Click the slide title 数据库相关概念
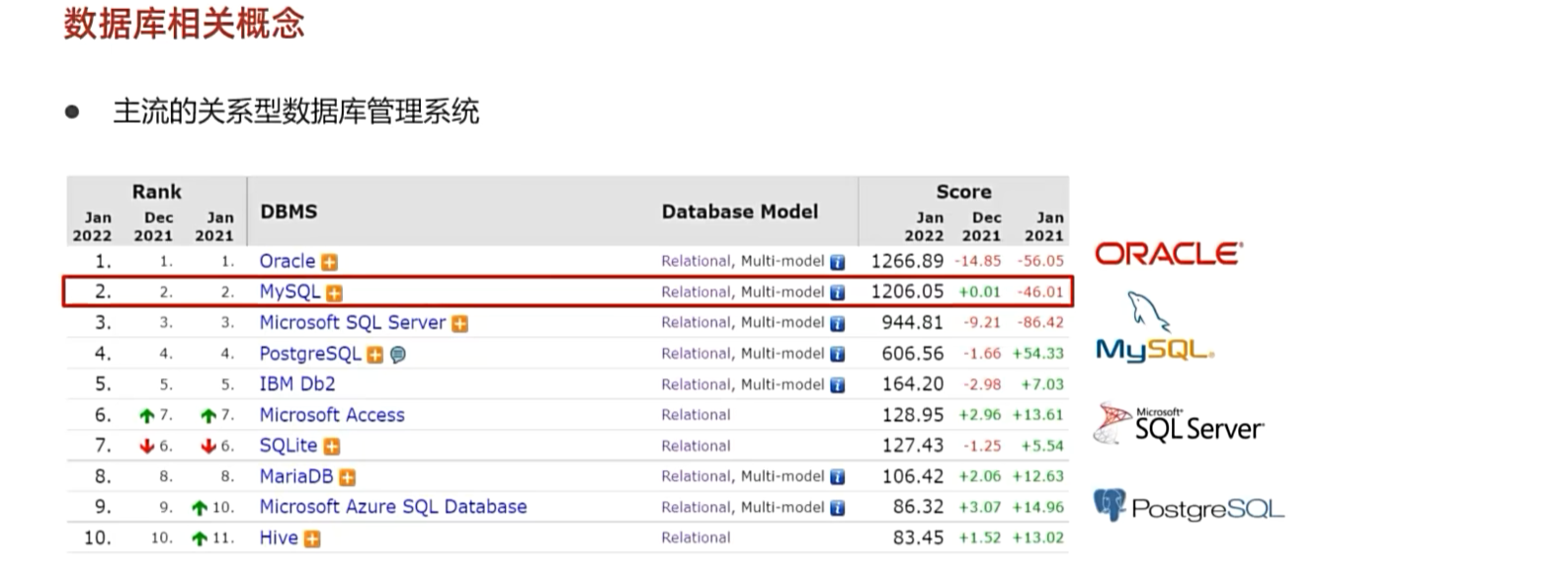Viewport: 1568px width, 578px height. pos(185,24)
